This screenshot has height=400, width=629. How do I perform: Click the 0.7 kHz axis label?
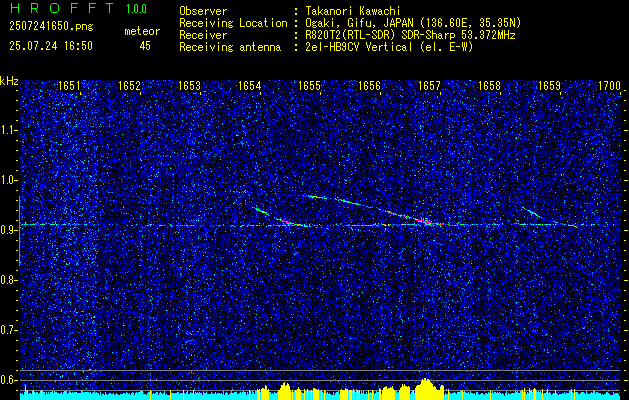pos(9,330)
